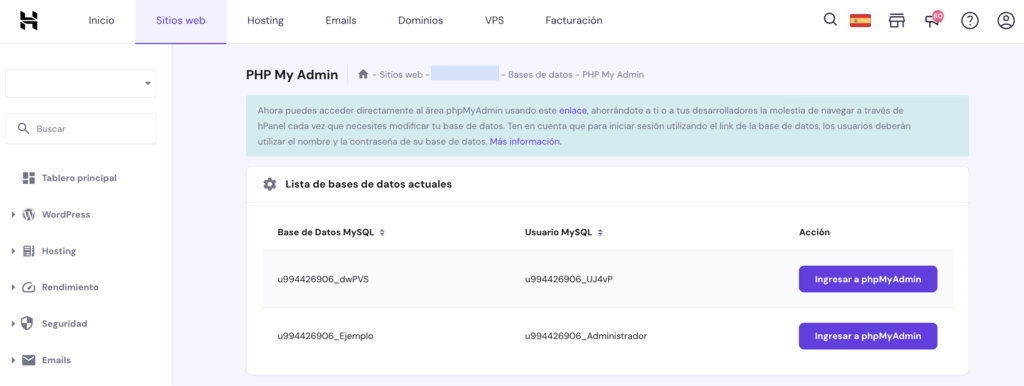The width and height of the screenshot is (1024, 386).
Task: Go to the Inicio tab
Action: tap(101, 21)
